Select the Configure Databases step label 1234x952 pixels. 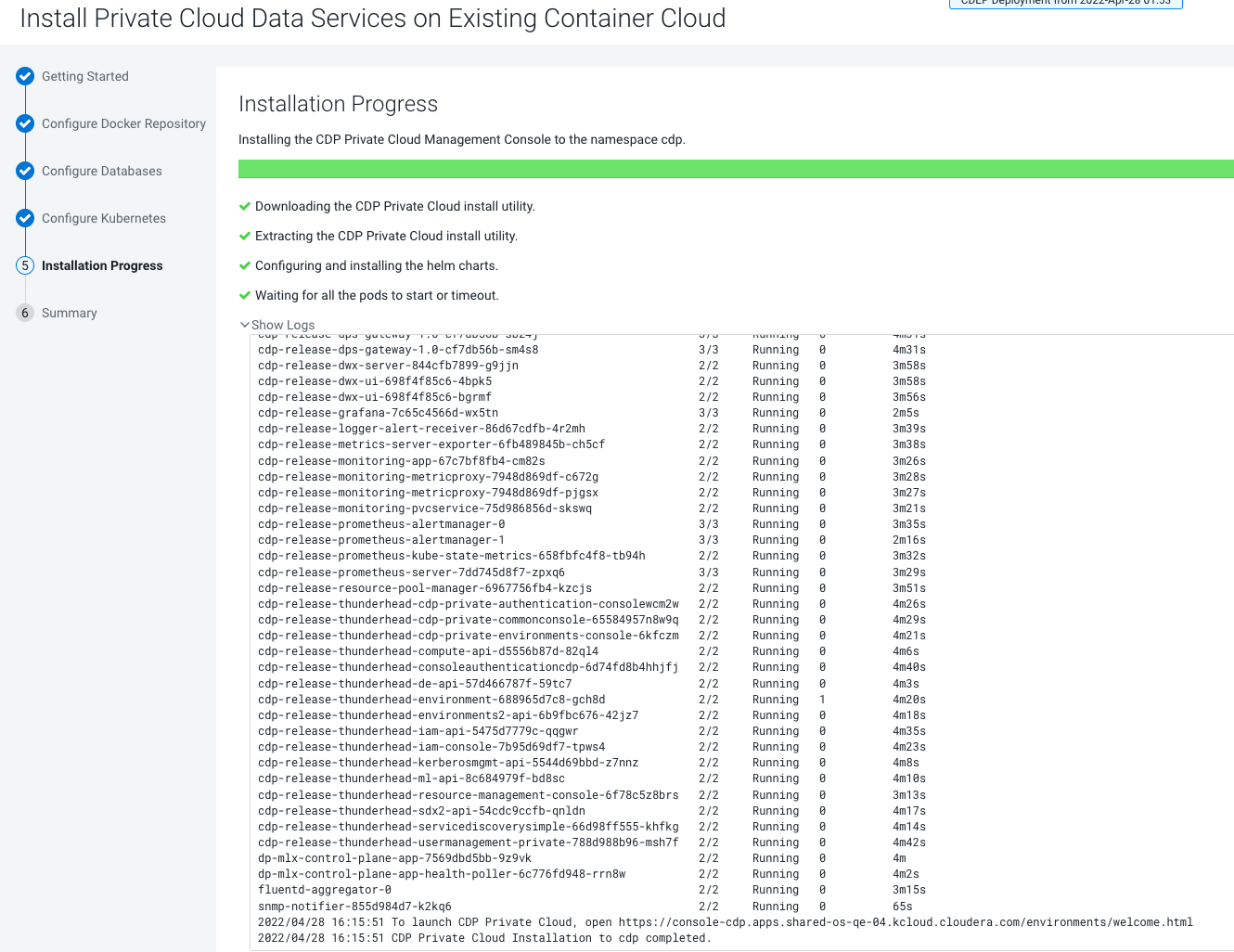click(102, 171)
